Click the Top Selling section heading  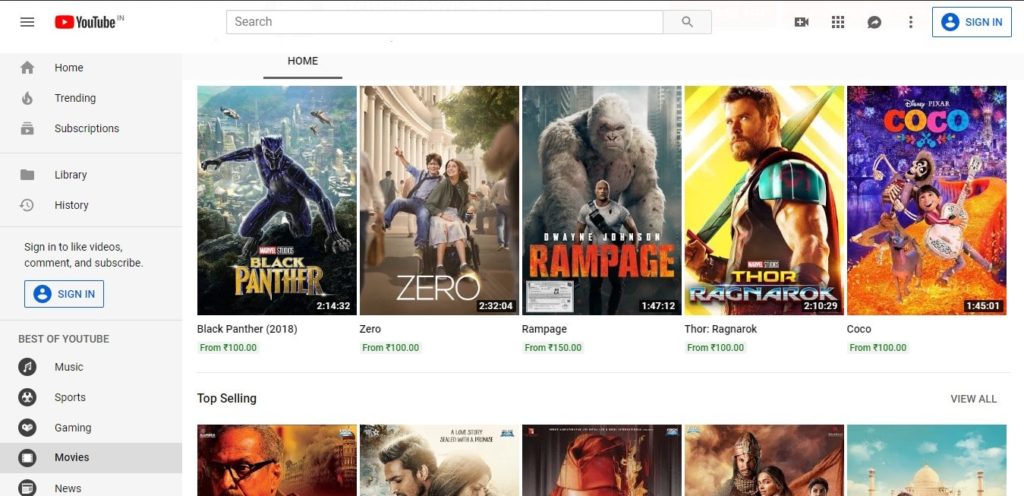(x=227, y=398)
